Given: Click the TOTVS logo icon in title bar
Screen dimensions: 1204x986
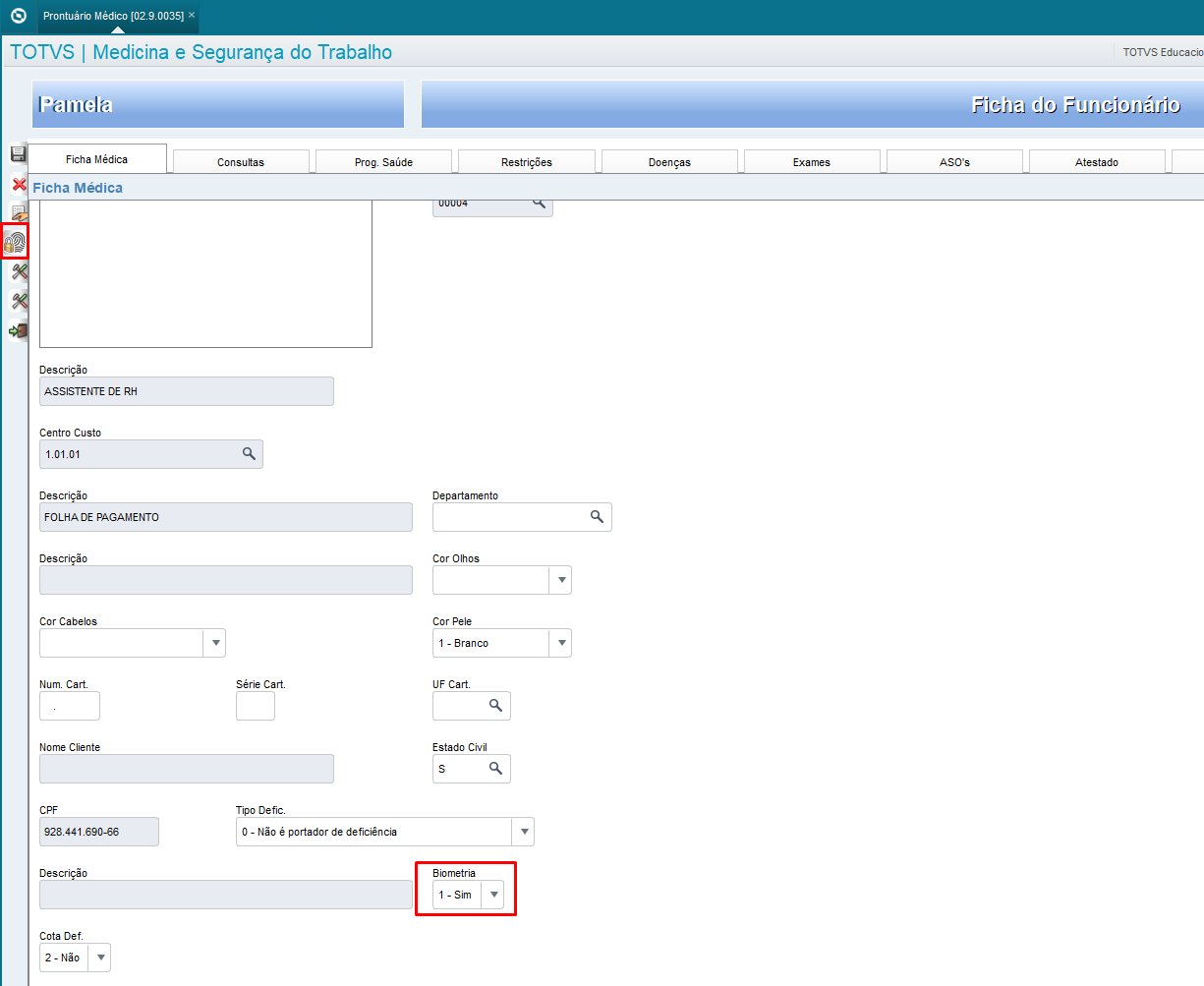Looking at the screenshot, I should click(17, 16).
